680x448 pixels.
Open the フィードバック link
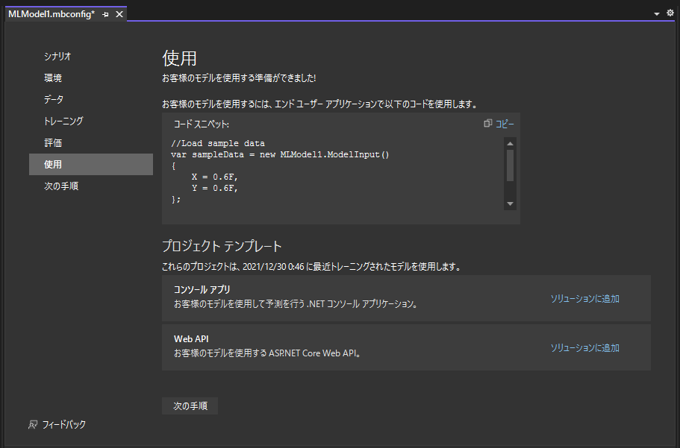pyautogui.click(x=64, y=425)
